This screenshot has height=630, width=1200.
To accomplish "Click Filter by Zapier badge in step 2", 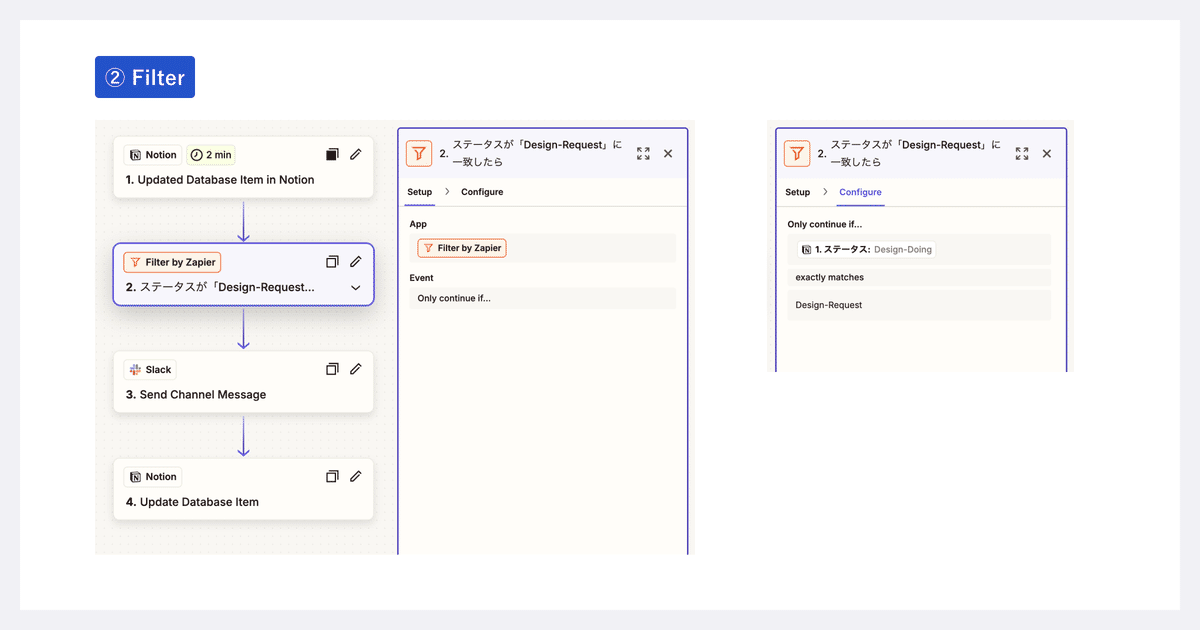I will (172, 262).
